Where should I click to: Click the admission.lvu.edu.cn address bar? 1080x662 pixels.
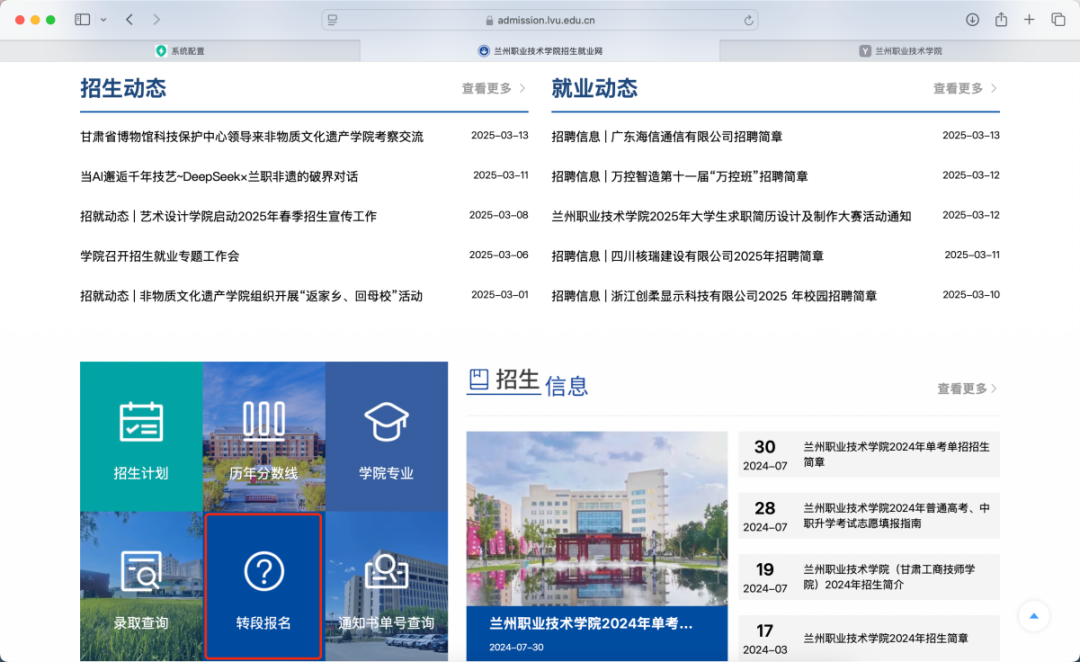pos(540,20)
